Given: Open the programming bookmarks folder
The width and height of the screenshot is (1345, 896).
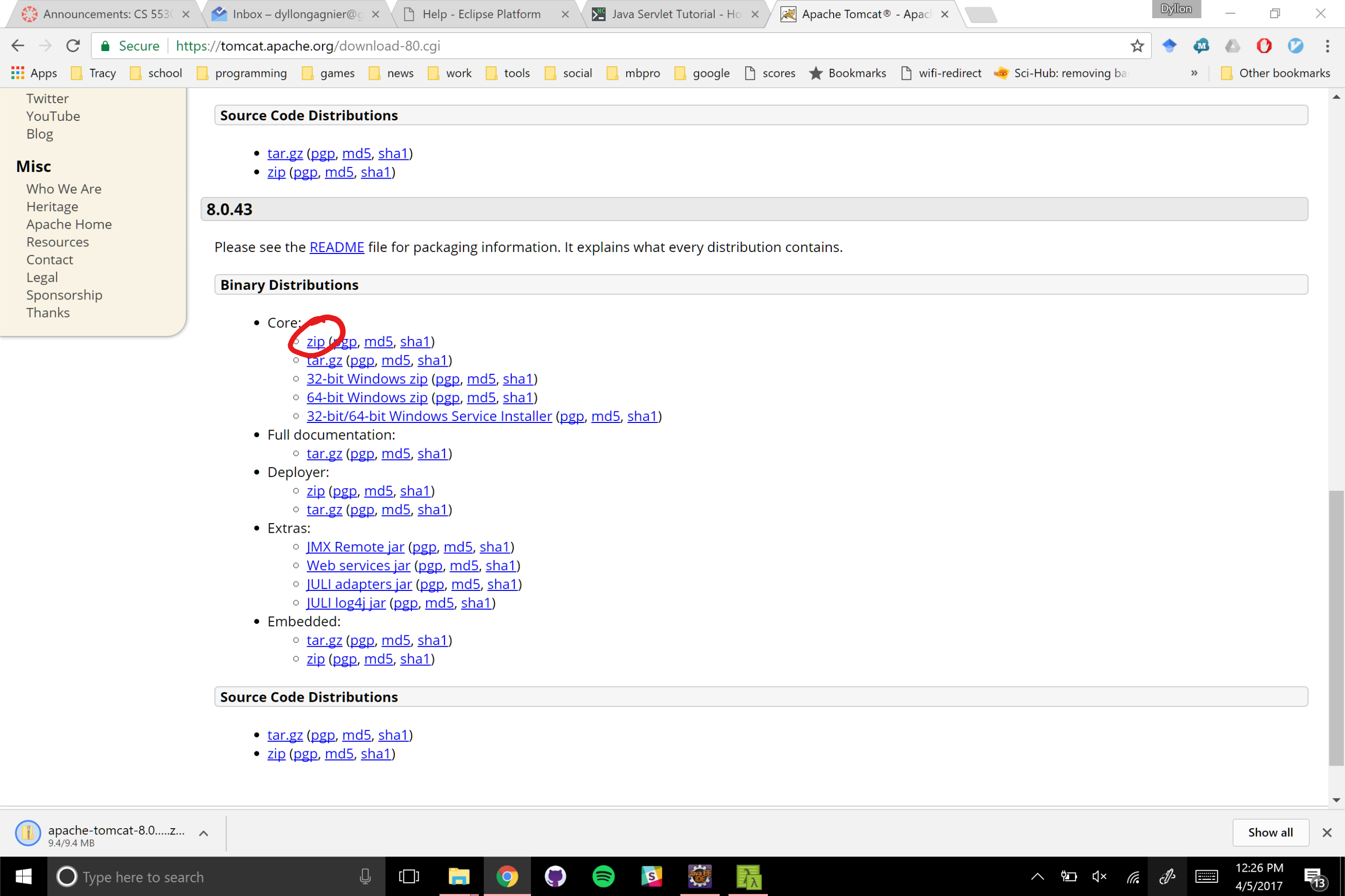Looking at the screenshot, I should click(x=242, y=73).
